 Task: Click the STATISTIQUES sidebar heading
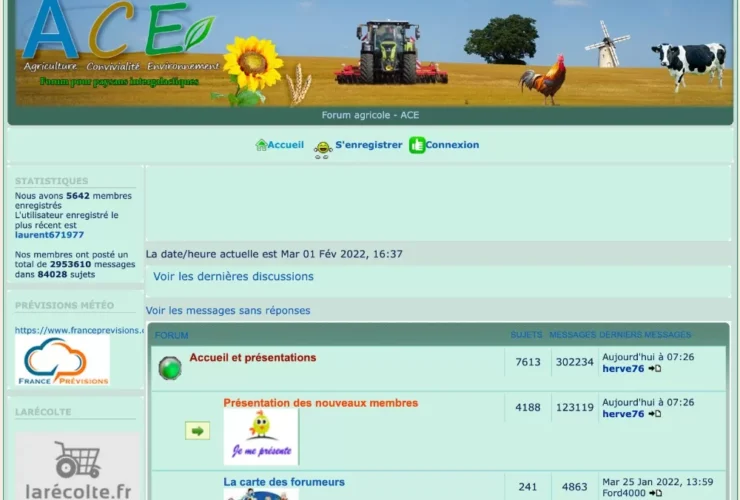[51, 181]
